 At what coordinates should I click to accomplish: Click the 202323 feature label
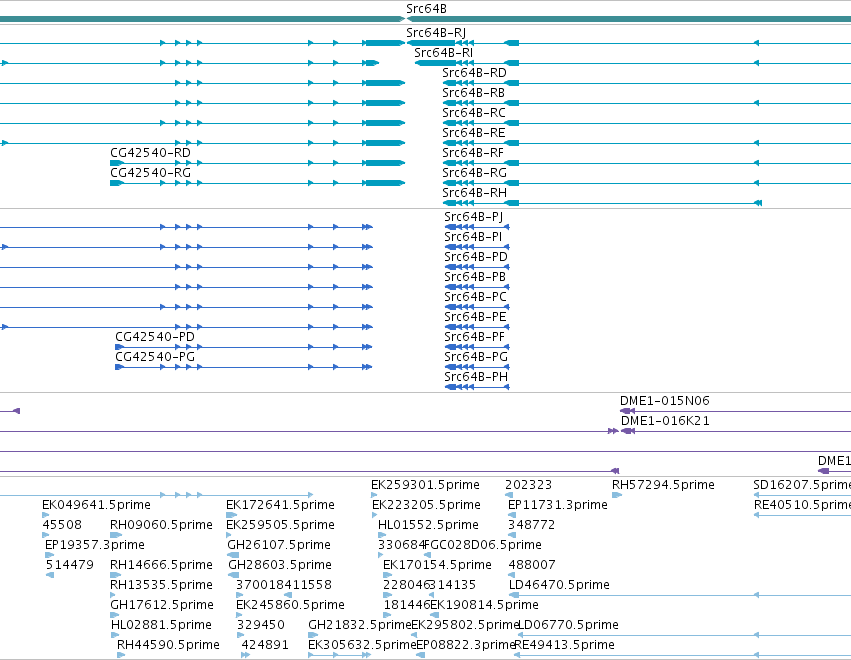[x=528, y=485]
